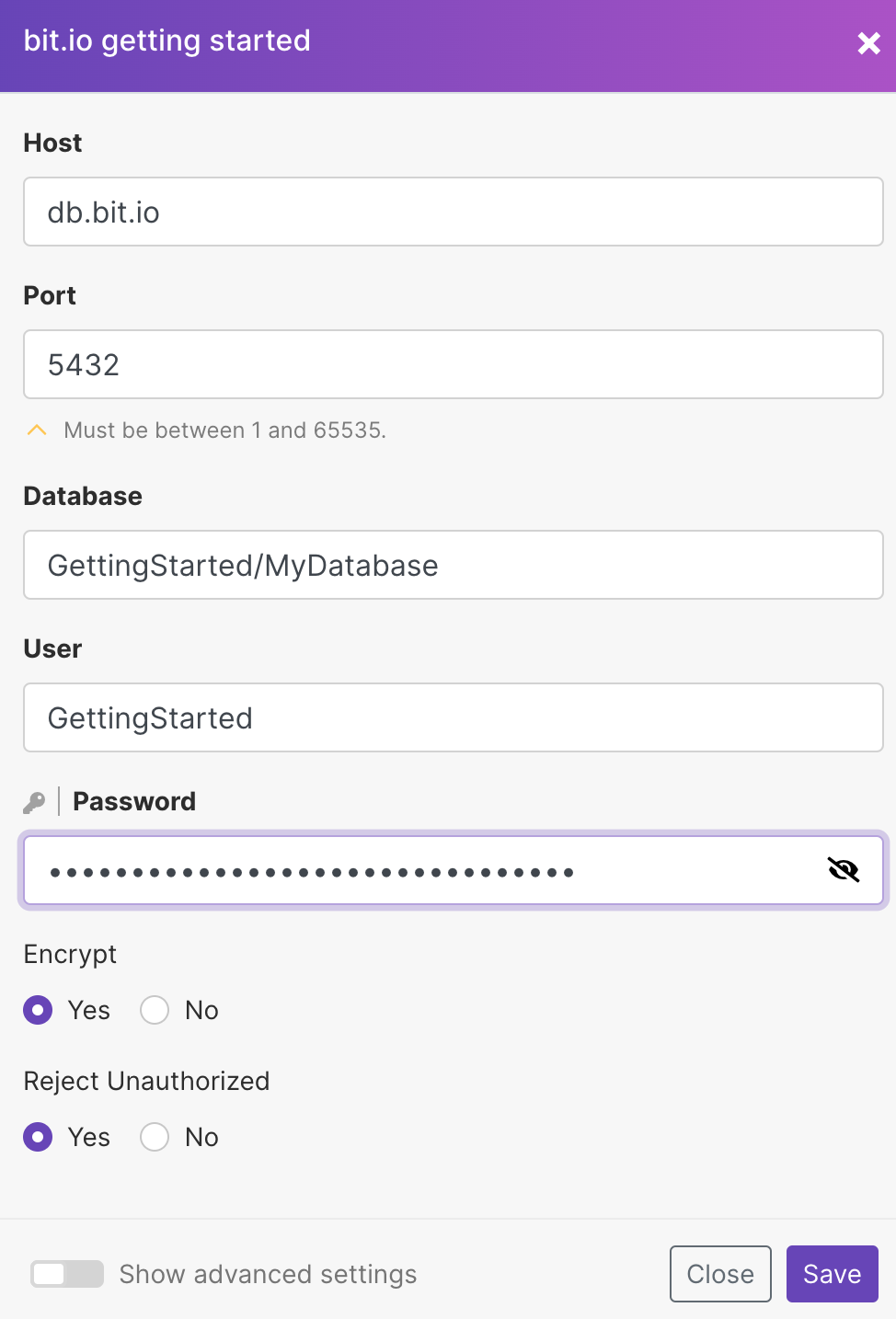
Task: Select No for Encrypt
Action: [x=155, y=1010]
